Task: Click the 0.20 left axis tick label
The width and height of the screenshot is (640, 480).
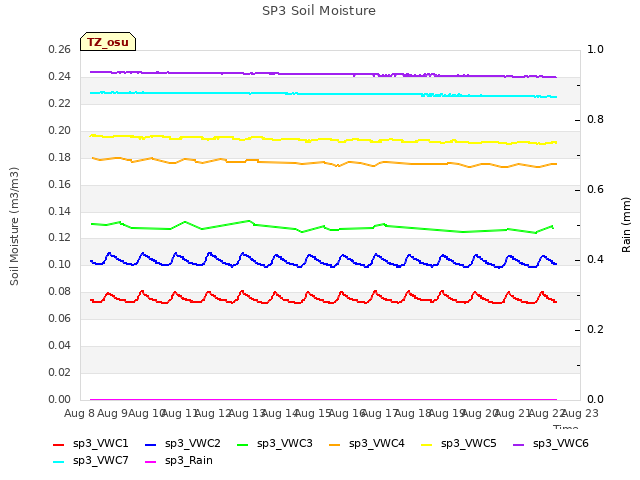Action: (x=59, y=130)
